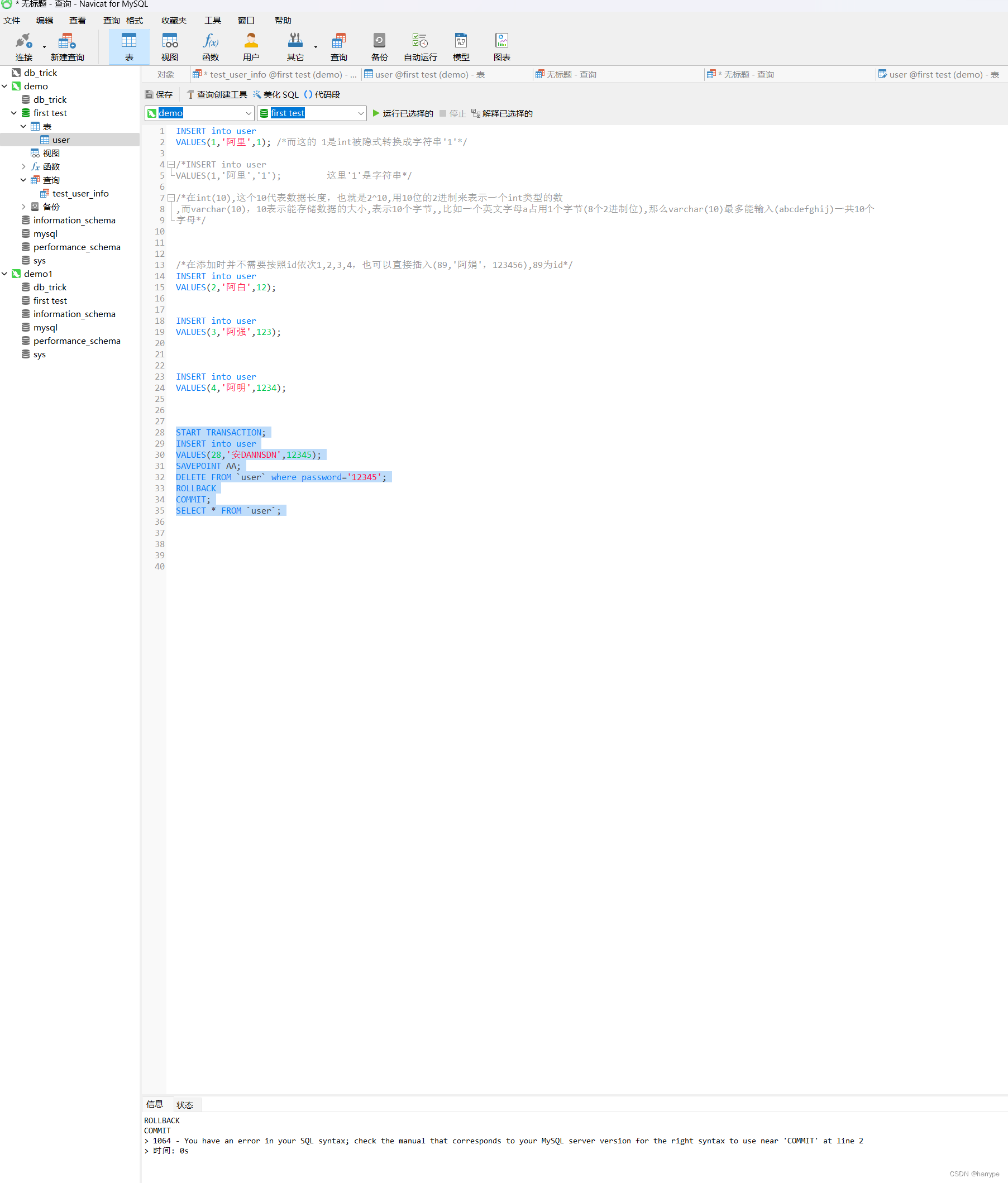The width and height of the screenshot is (1008, 1183).
Task: Collapse the first test database node
Action: 14,113
